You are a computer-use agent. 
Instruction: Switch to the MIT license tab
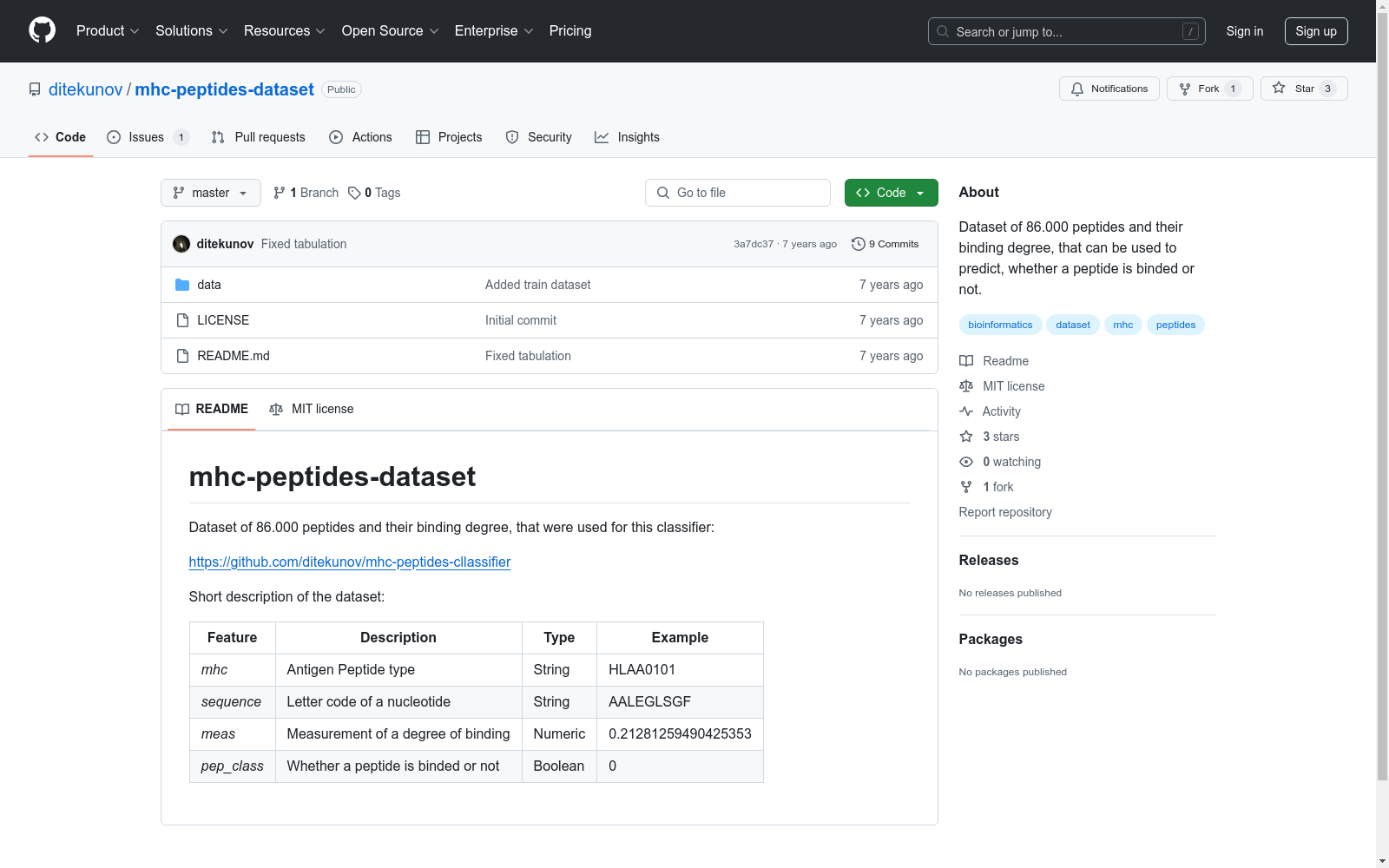click(312, 409)
